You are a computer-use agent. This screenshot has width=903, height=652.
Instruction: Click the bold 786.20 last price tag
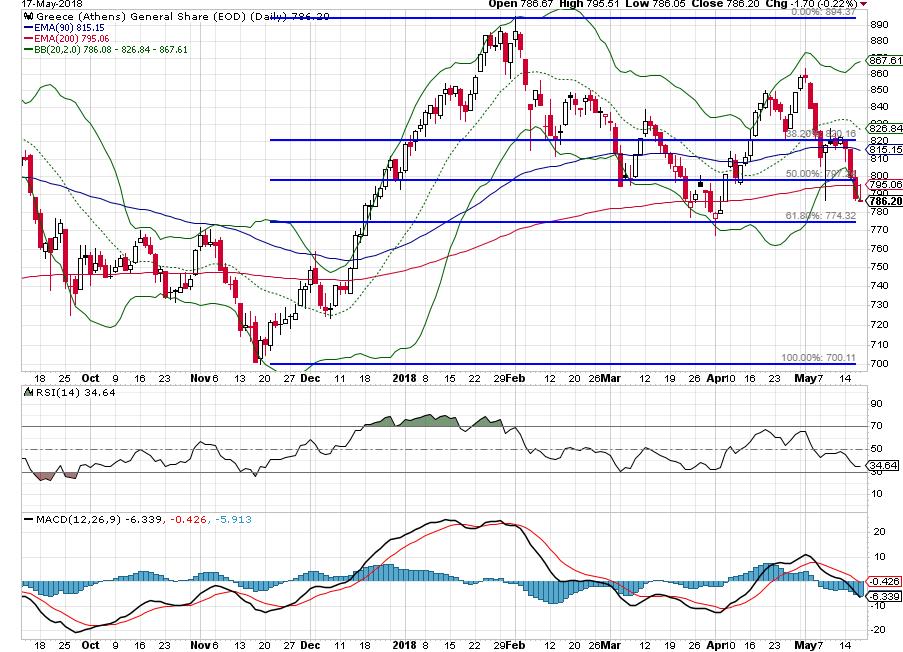pos(885,201)
